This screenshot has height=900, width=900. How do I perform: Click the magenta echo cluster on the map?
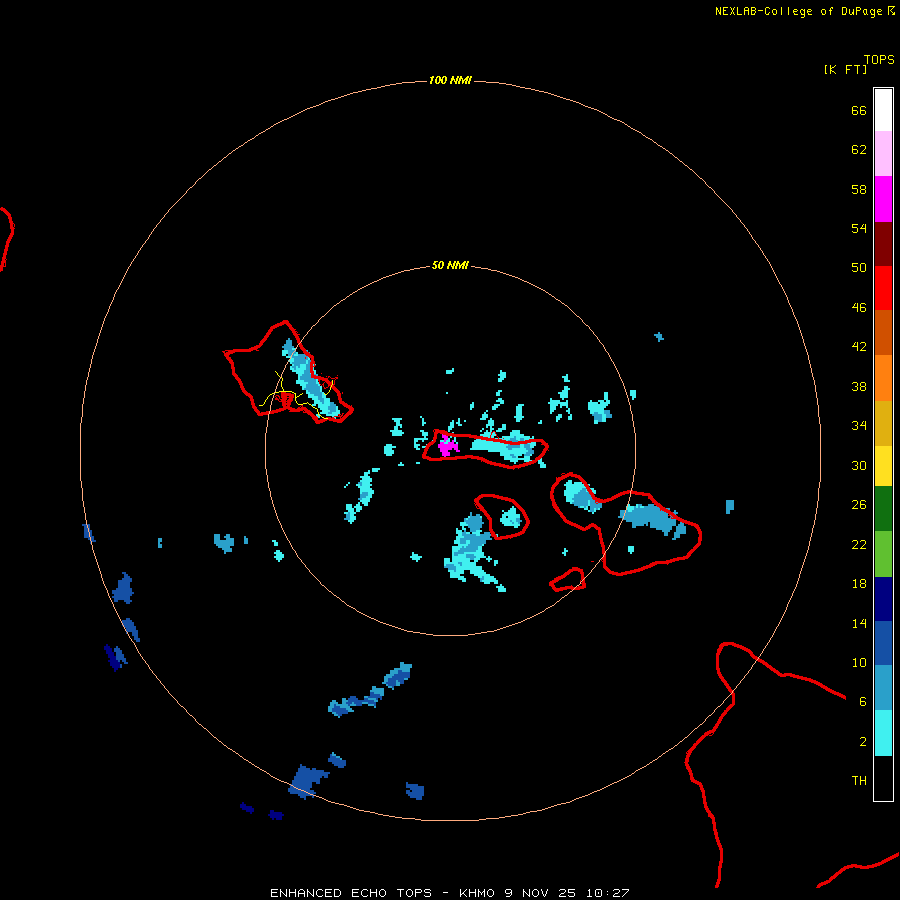coord(447,446)
